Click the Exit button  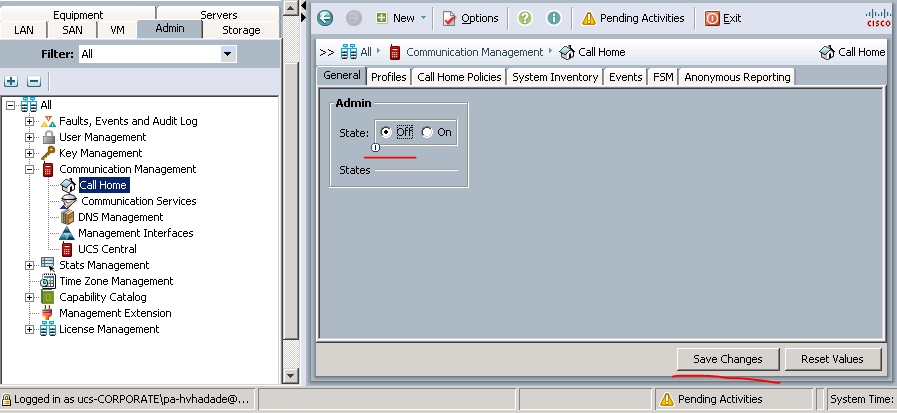pos(723,18)
